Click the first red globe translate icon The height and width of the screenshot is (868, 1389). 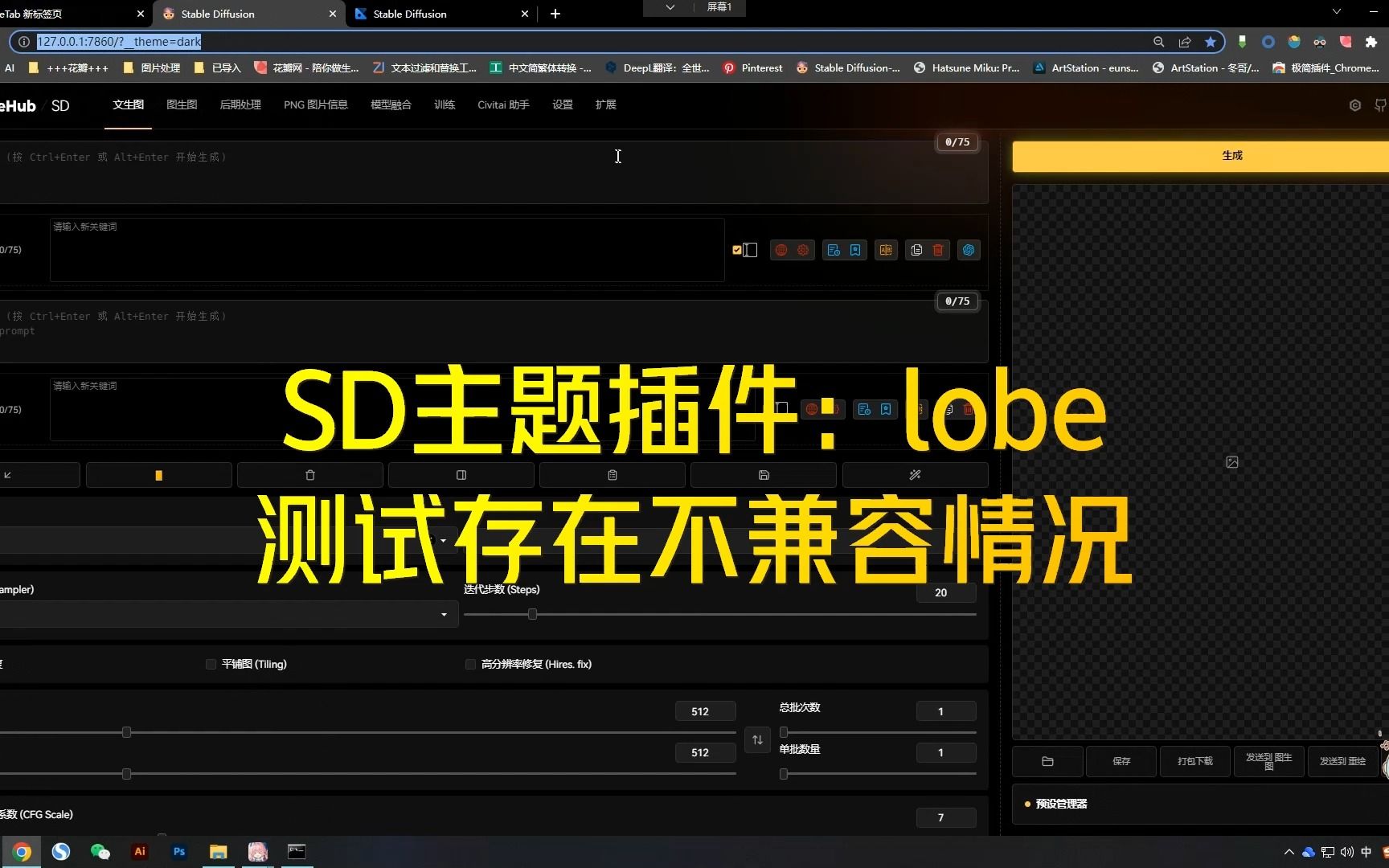[x=781, y=250]
